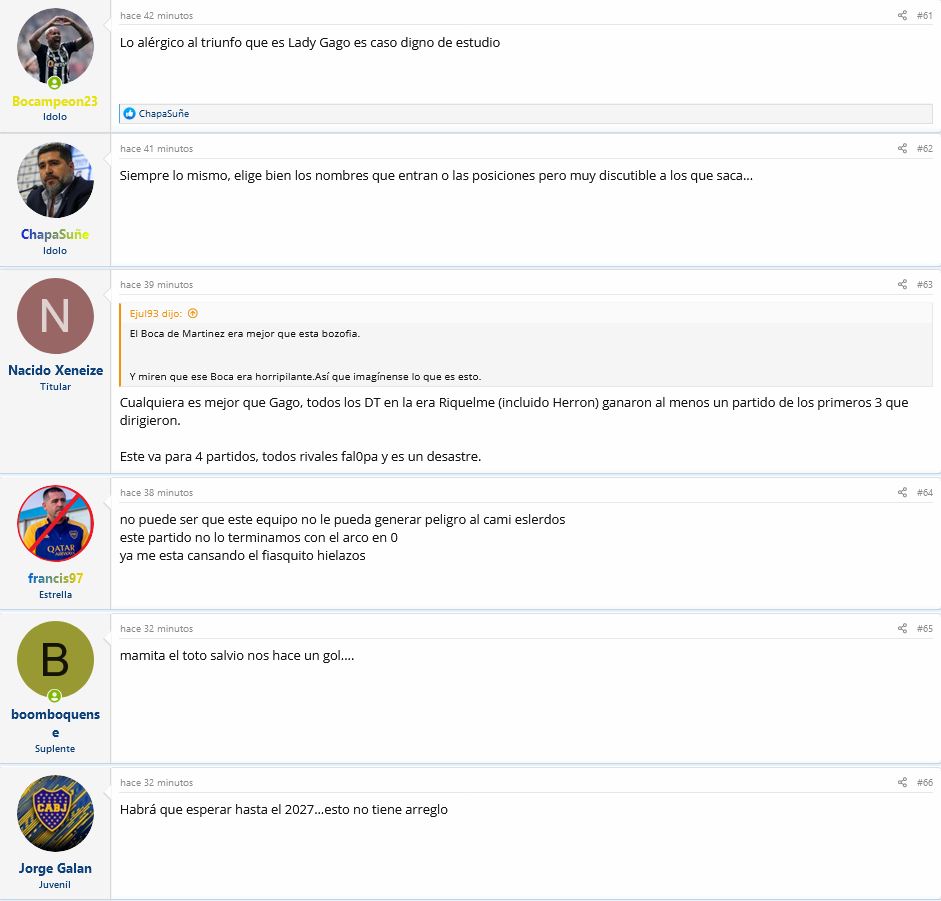Image resolution: width=941 pixels, height=901 pixels.
Task: Click boomboquense letter B avatar
Action: tap(55, 659)
